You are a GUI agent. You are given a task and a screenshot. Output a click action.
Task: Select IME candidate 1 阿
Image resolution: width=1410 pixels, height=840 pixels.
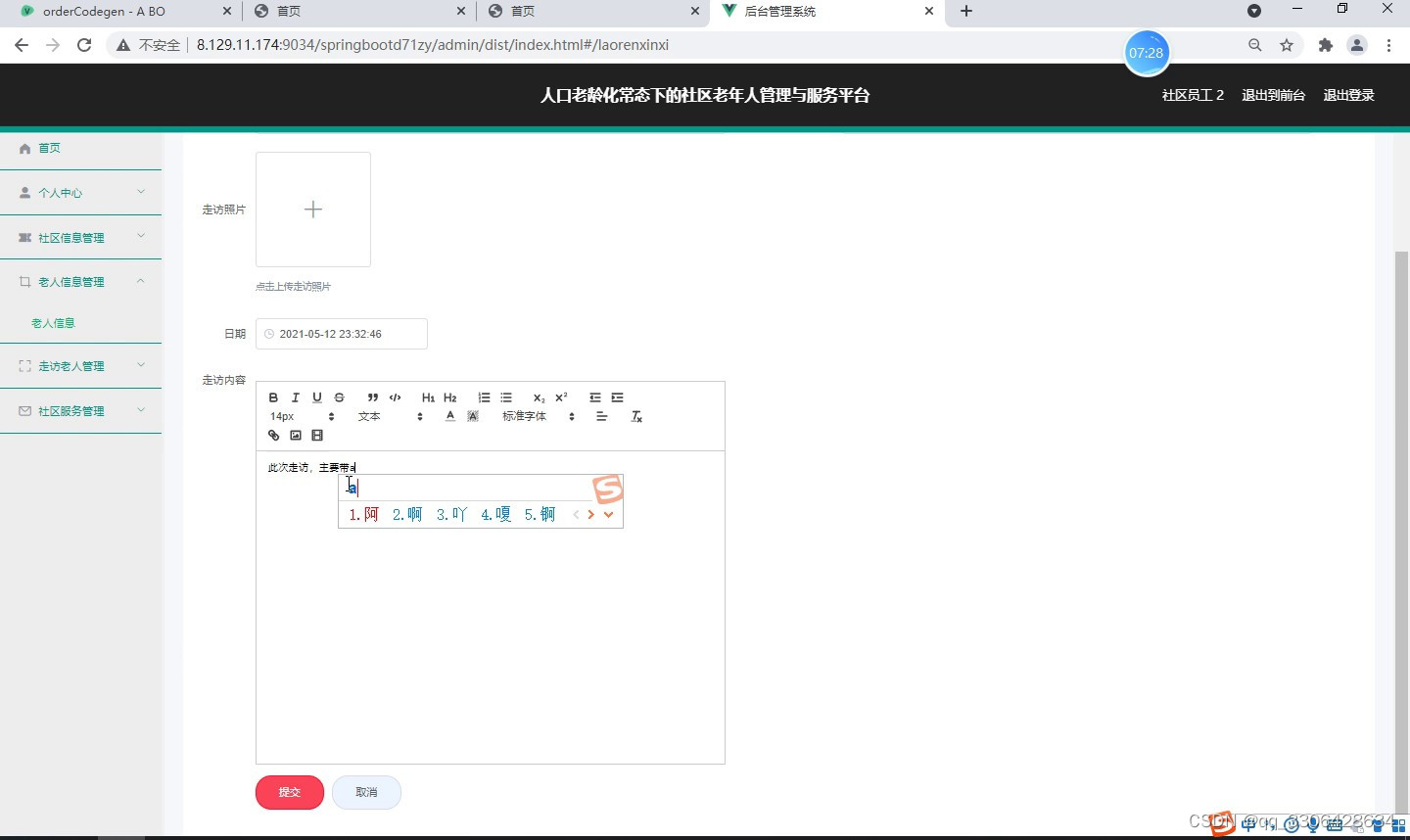pos(363,514)
